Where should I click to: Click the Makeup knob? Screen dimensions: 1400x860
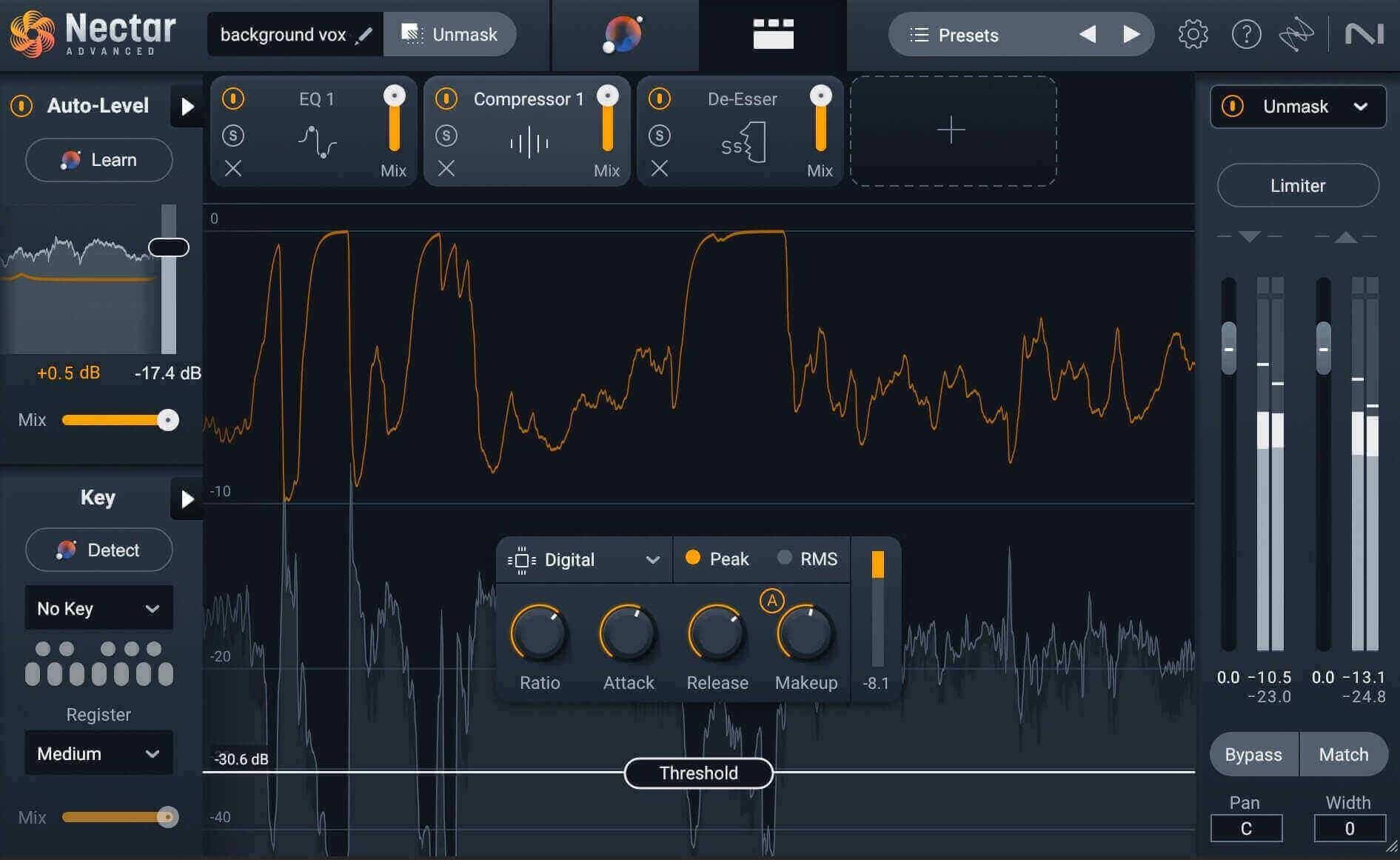[x=806, y=634]
